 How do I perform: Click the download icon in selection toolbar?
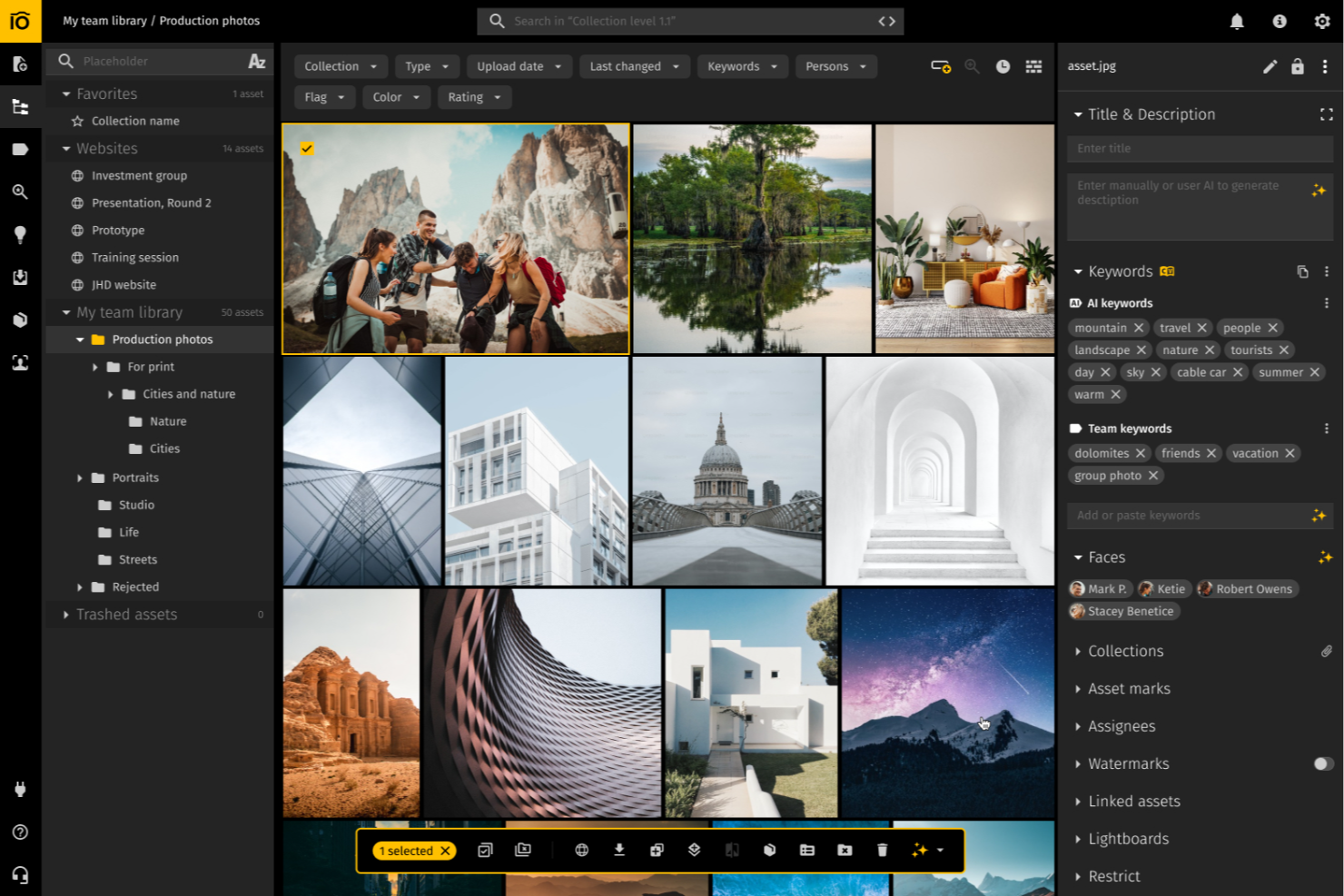pyautogui.click(x=619, y=850)
